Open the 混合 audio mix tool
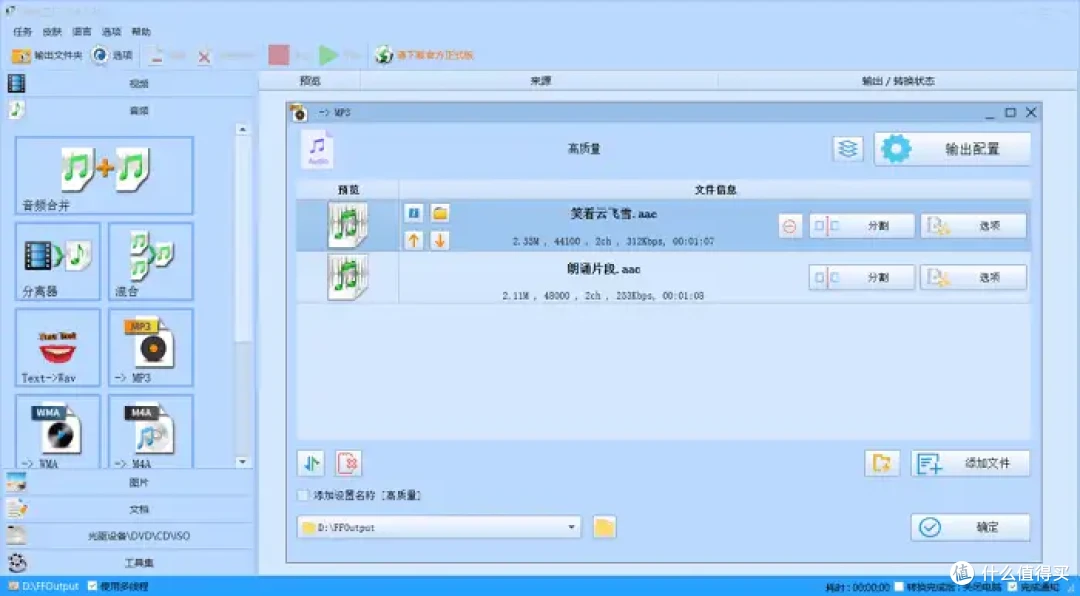Screen dimensions: 1080x596 point(151,261)
